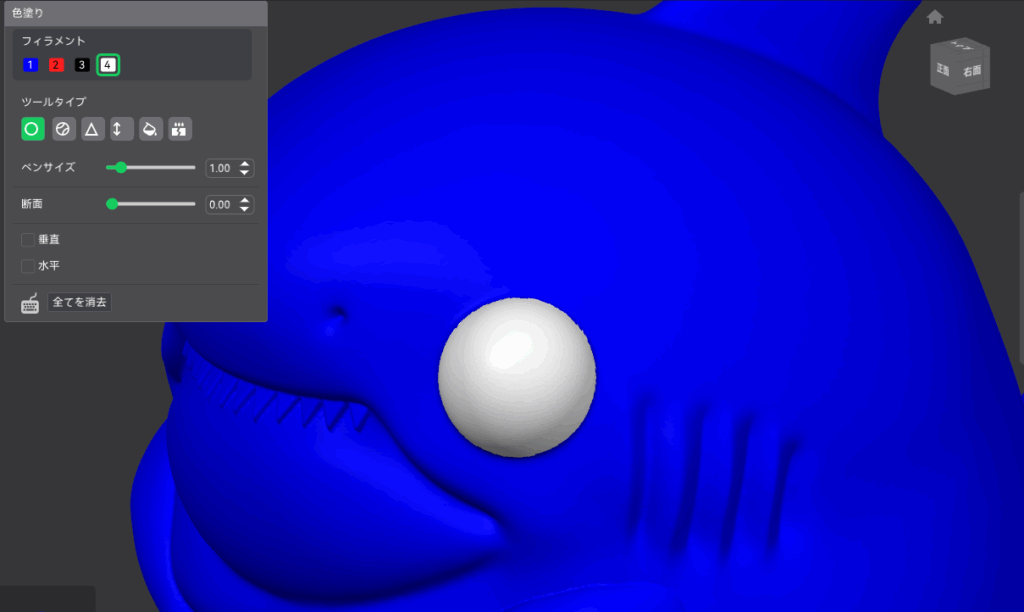Select the triangle paint tool
Viewport: 1024px width, 612px height.
92,129
